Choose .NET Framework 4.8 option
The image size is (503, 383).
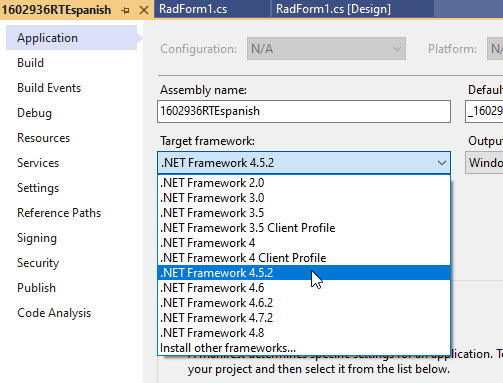pyautogui.click(x=304, y=333)
